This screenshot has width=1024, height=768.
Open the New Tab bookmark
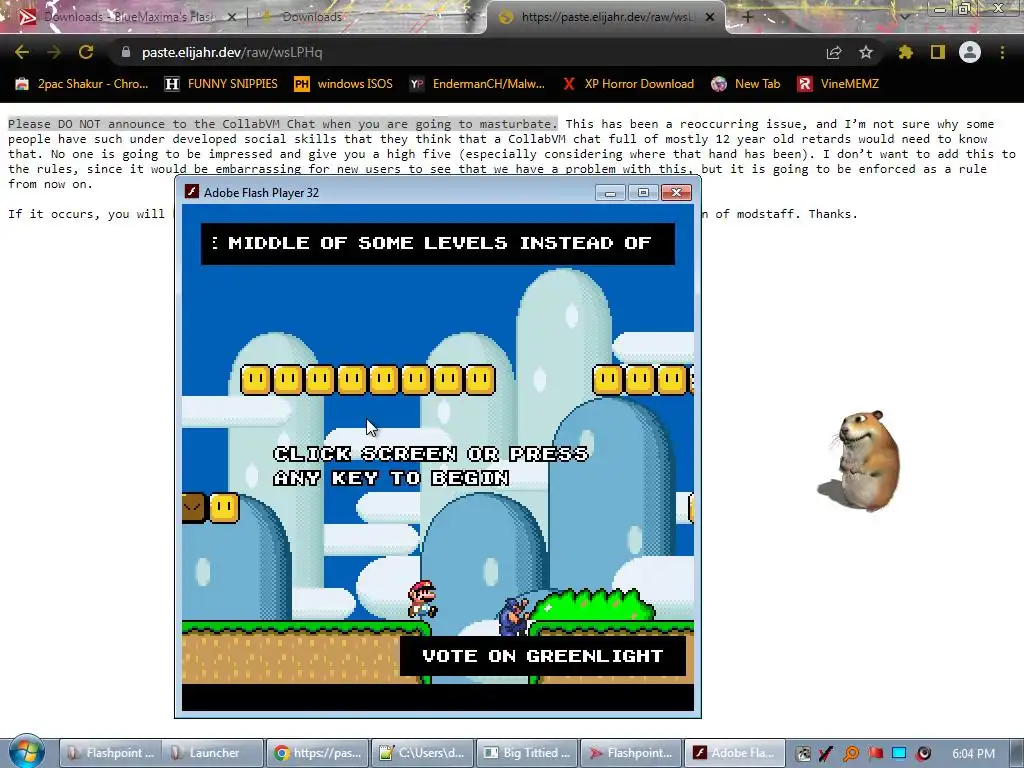pyautogui.click(x=746, y=84)
